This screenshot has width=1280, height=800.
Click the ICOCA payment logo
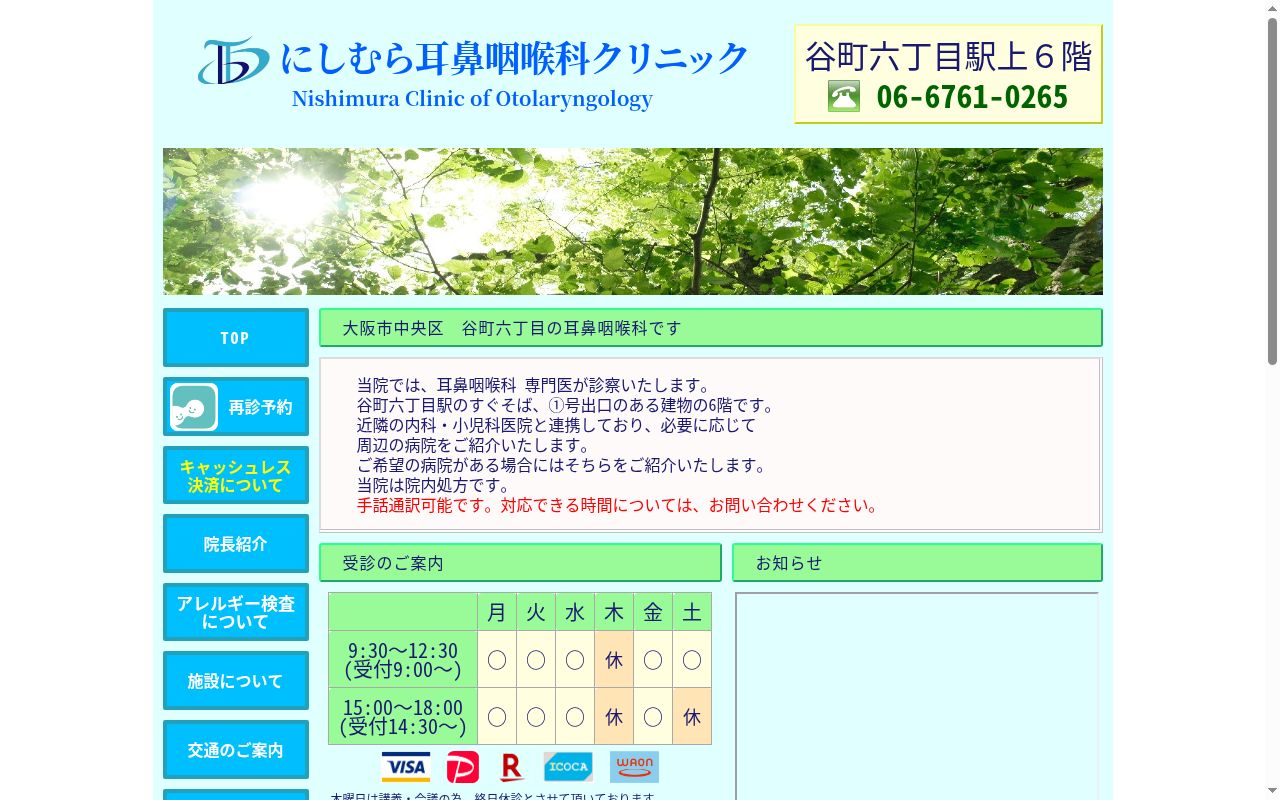pyautogui.click(x=568, y=767)
